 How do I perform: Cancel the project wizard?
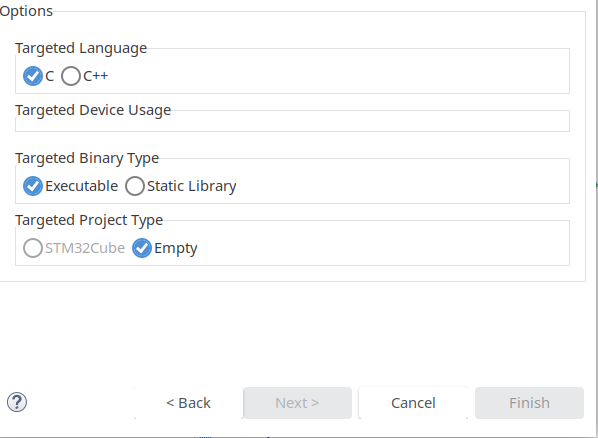click(x=413, y=403)
